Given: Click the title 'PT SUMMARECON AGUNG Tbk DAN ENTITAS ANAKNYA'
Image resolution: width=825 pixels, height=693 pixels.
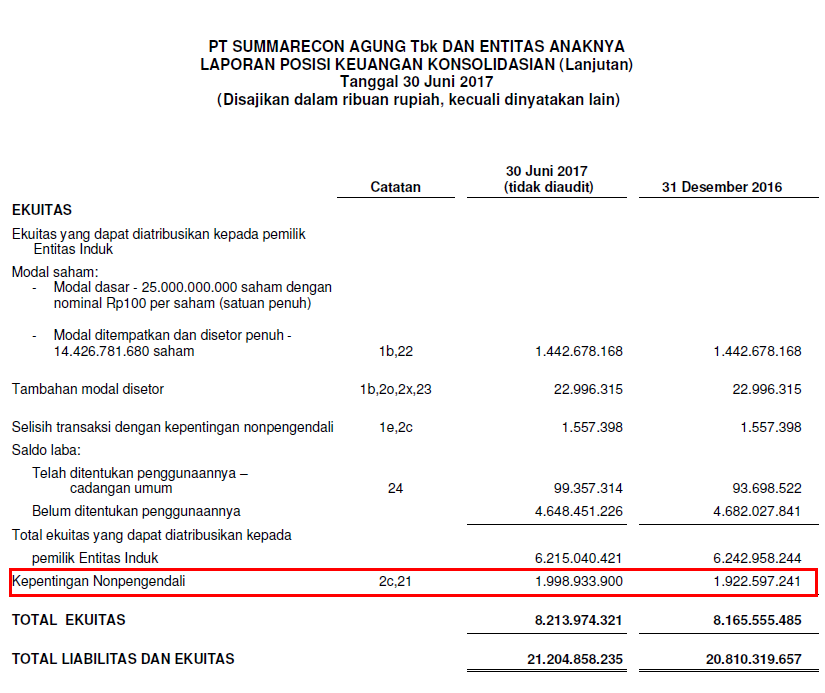Looking at the screenshot, I should (x=416, y=46).
